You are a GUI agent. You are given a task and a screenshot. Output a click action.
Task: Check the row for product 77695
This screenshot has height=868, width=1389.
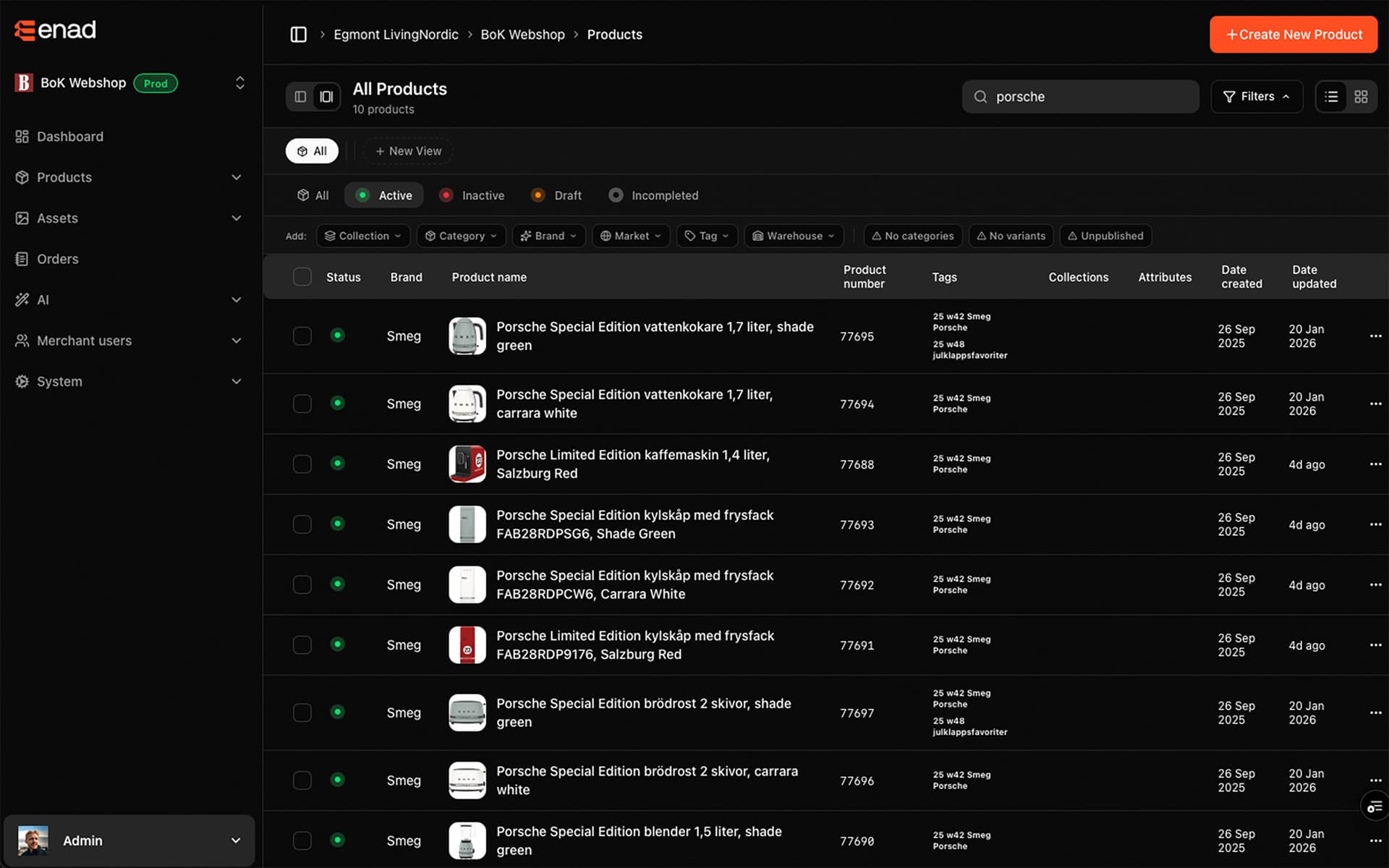click(x=302, y=336)
